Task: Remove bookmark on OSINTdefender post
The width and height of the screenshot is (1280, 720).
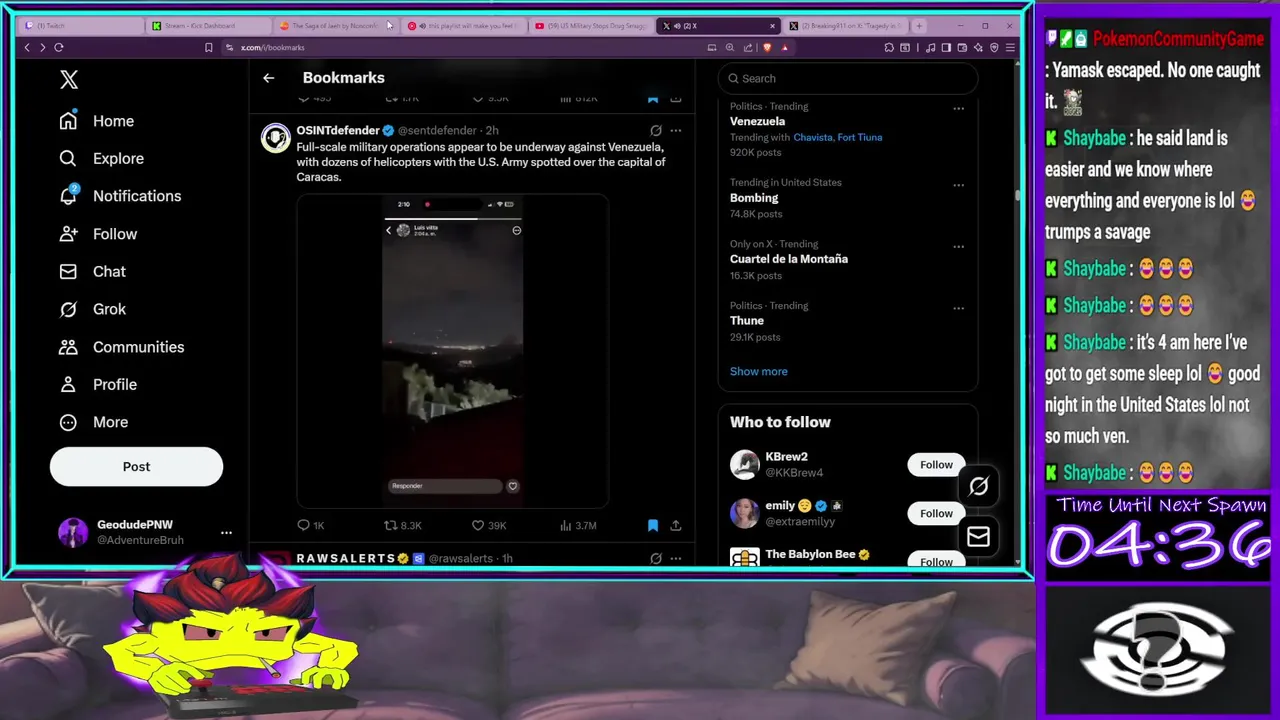Action: 652,525
